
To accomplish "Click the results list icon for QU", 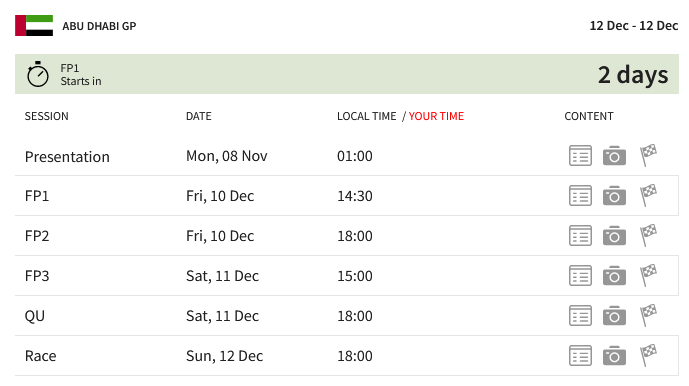I will point(580,316).
